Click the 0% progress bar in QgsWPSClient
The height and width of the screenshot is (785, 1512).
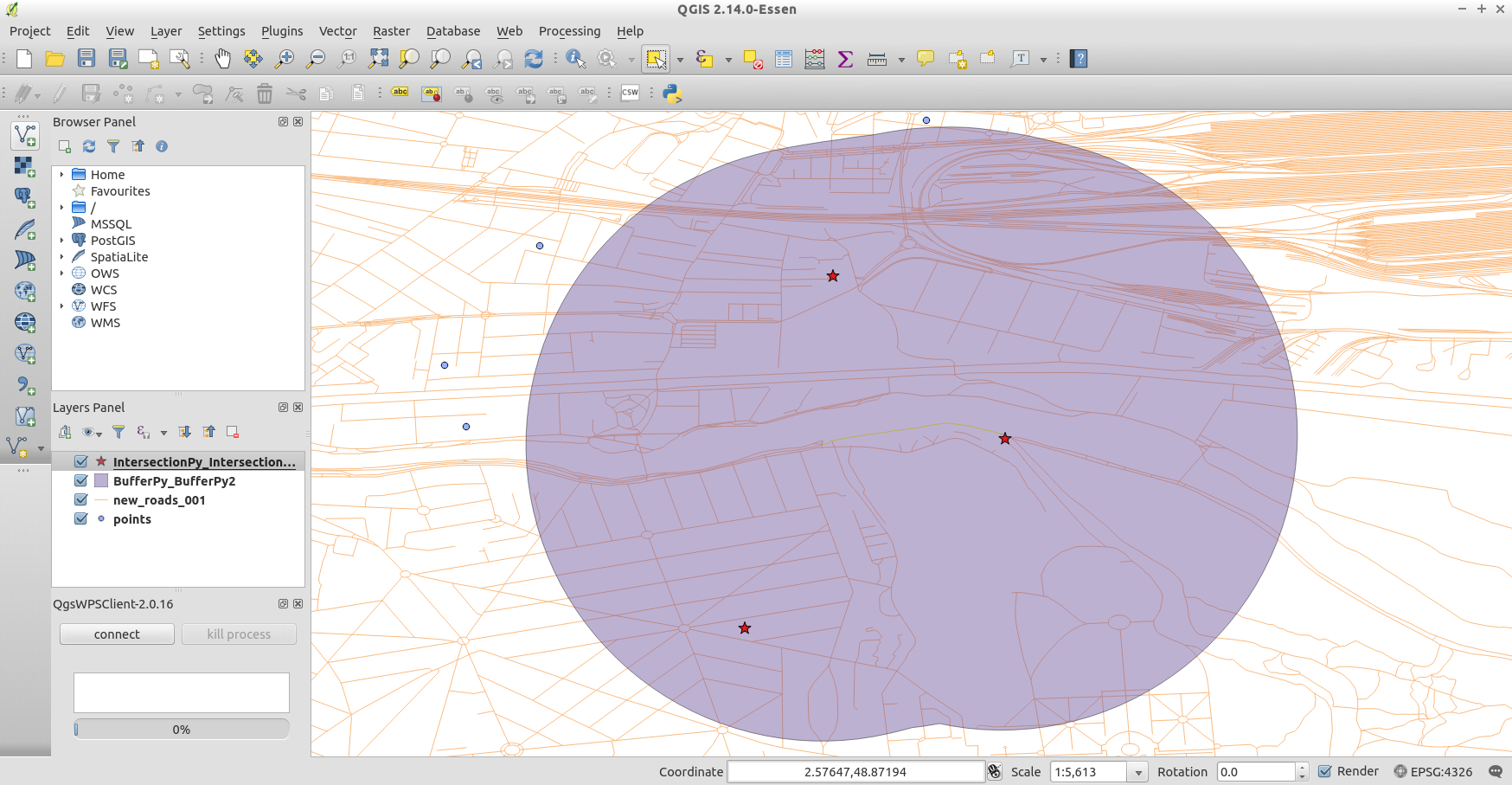[x=182, y=730]
